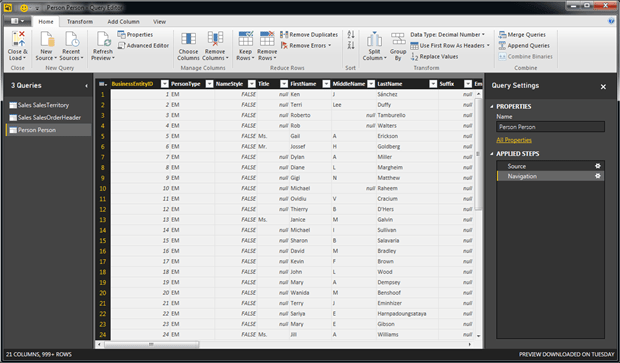Click Use First Row As Headers
The width and height of the screenshot is (620, 363).
pyautogui.click(x=450, y=45)
